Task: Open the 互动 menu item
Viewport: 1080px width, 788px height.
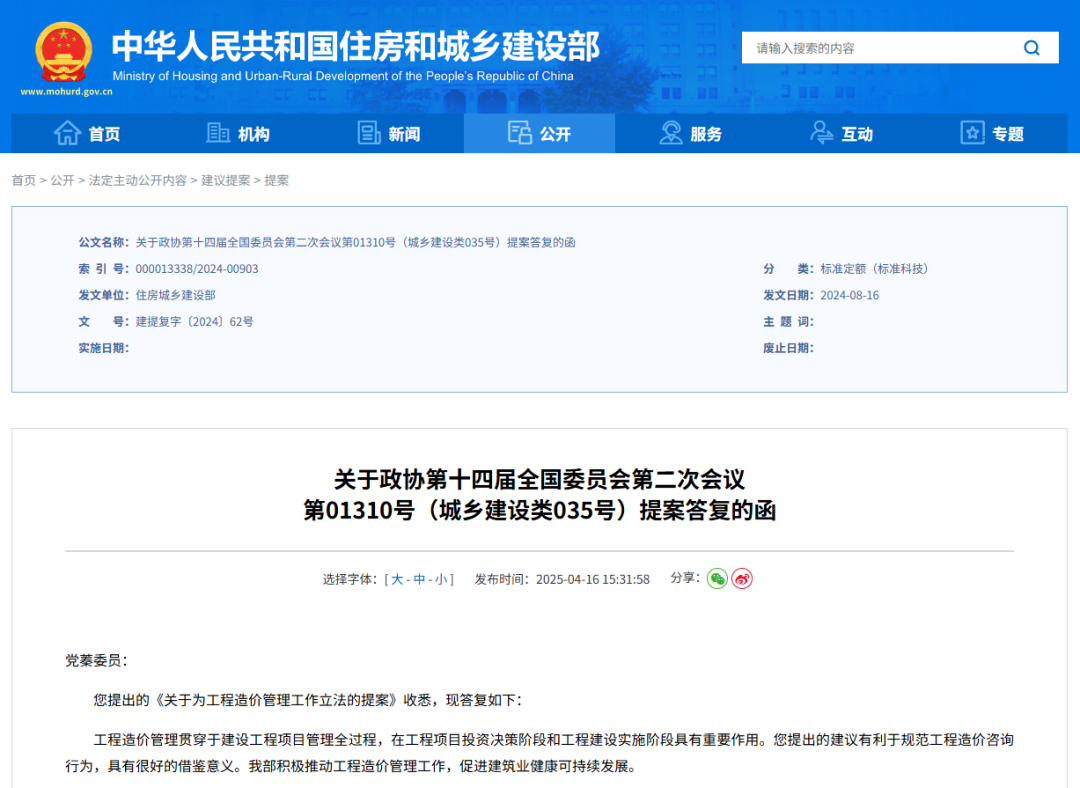Action: point(841,133)
